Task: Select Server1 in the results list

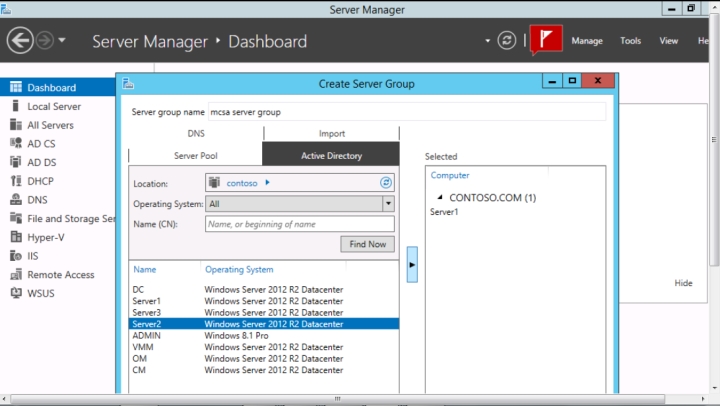Action: [264, 301]
